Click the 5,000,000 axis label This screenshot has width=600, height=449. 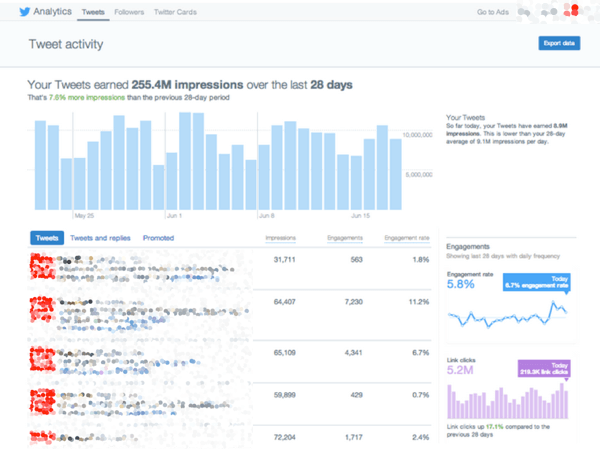tap(419, 175)
